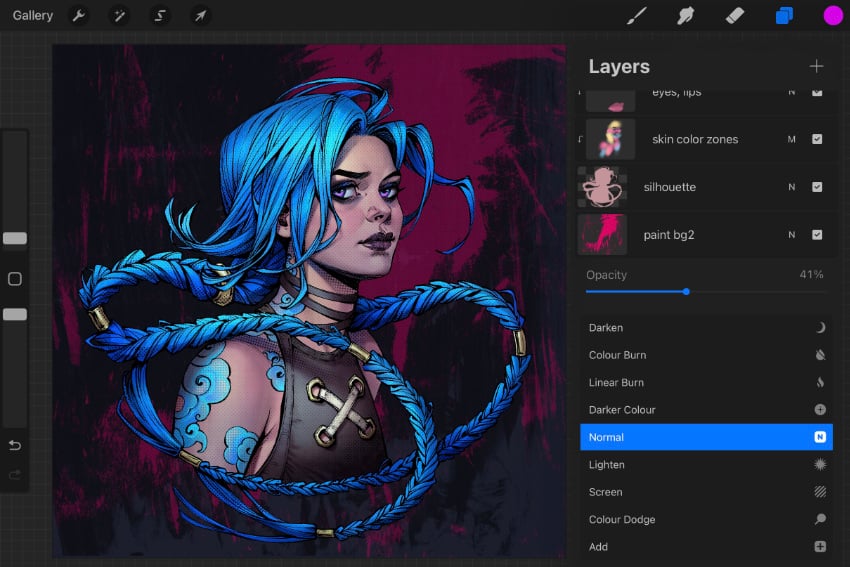Adjust the brush size sidebar slider

(15, 238)
